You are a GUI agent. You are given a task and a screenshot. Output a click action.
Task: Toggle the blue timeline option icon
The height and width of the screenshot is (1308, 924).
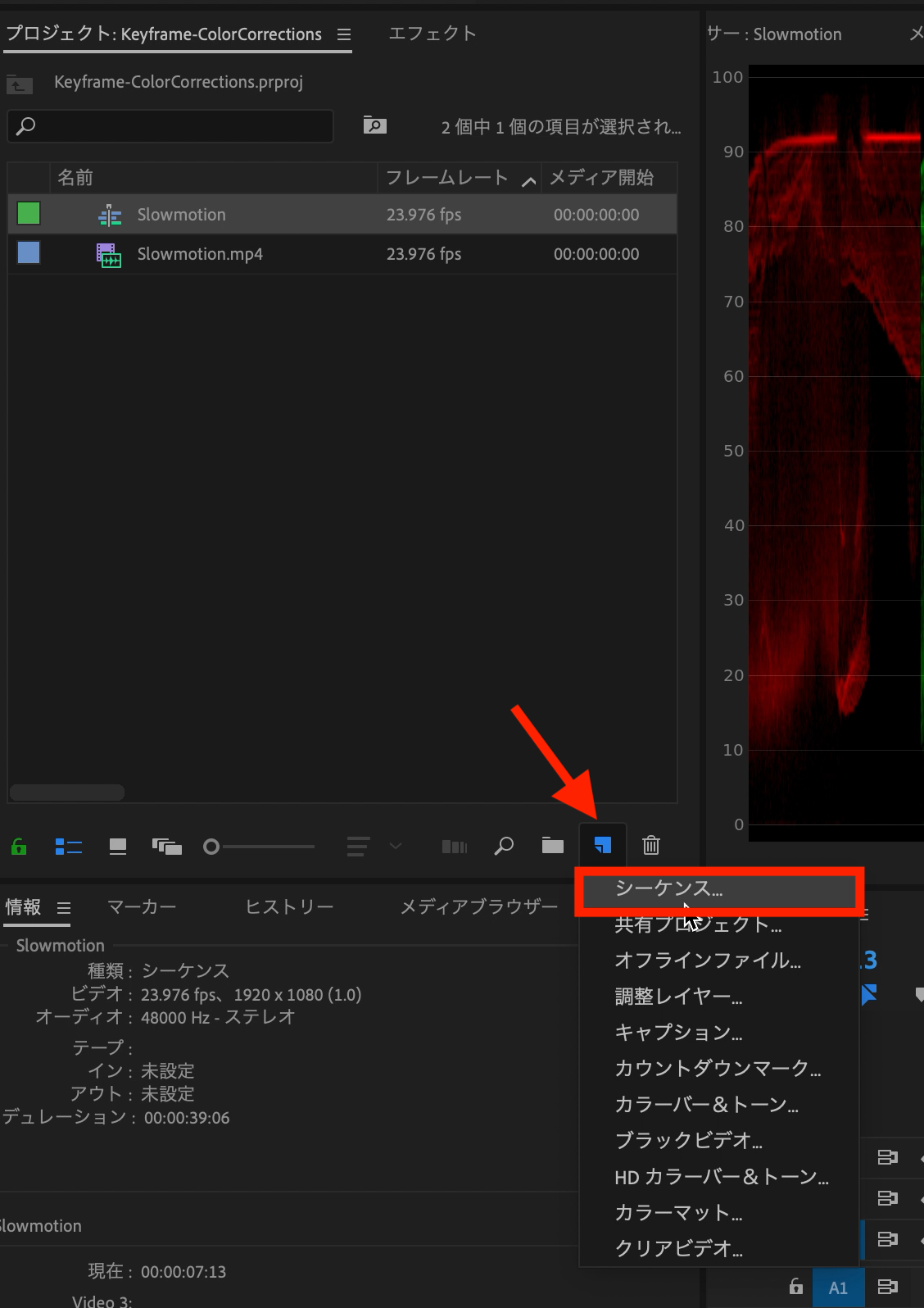click(x=869, y=994)
